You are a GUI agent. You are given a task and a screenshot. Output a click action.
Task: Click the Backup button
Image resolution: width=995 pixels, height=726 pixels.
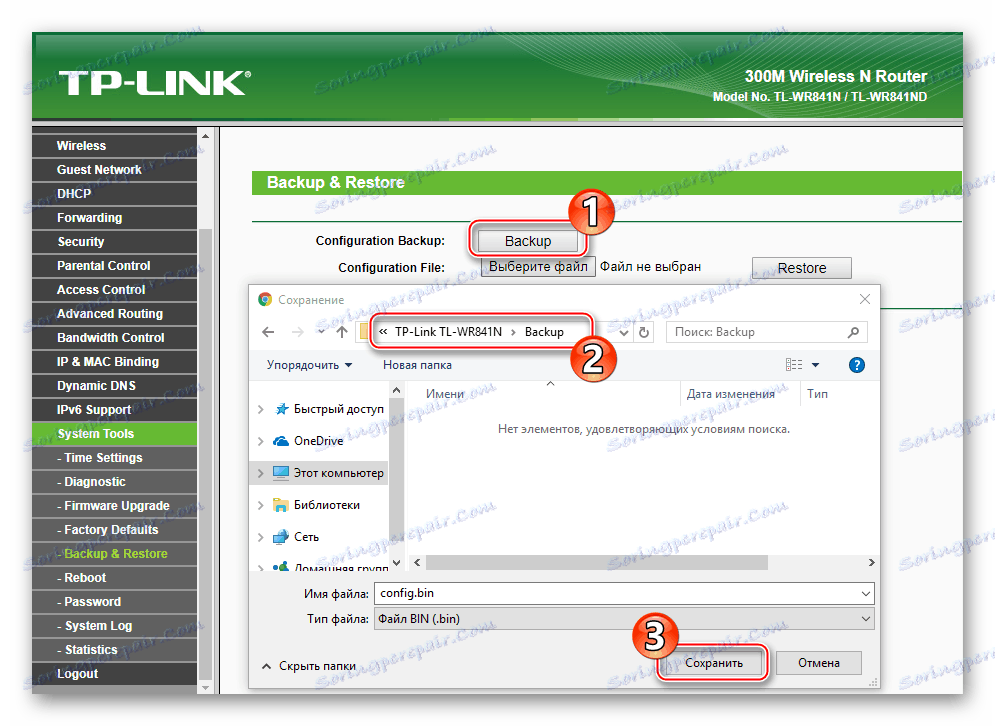[x=528, y=241]
